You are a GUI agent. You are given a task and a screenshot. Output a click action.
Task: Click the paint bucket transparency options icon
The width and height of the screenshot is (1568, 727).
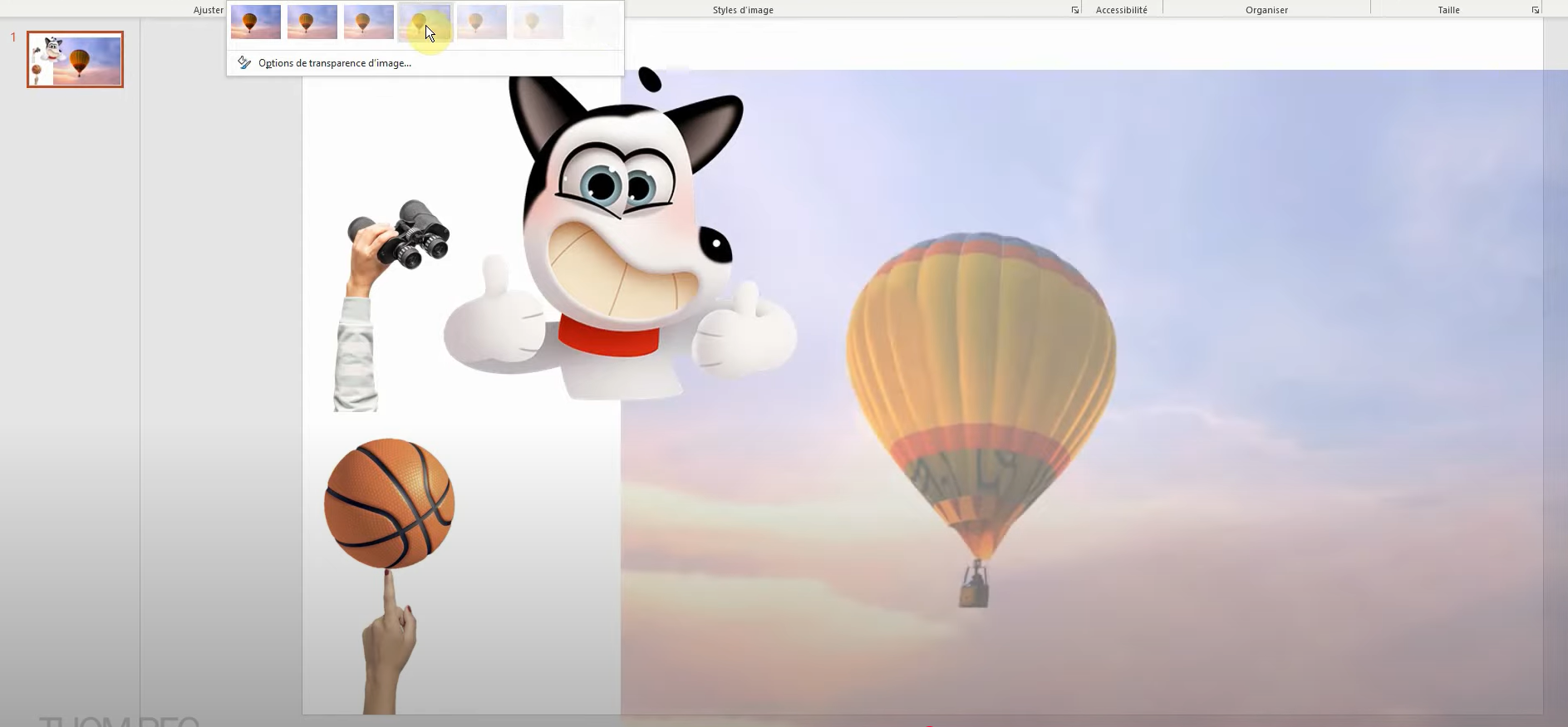pos(244,62)
